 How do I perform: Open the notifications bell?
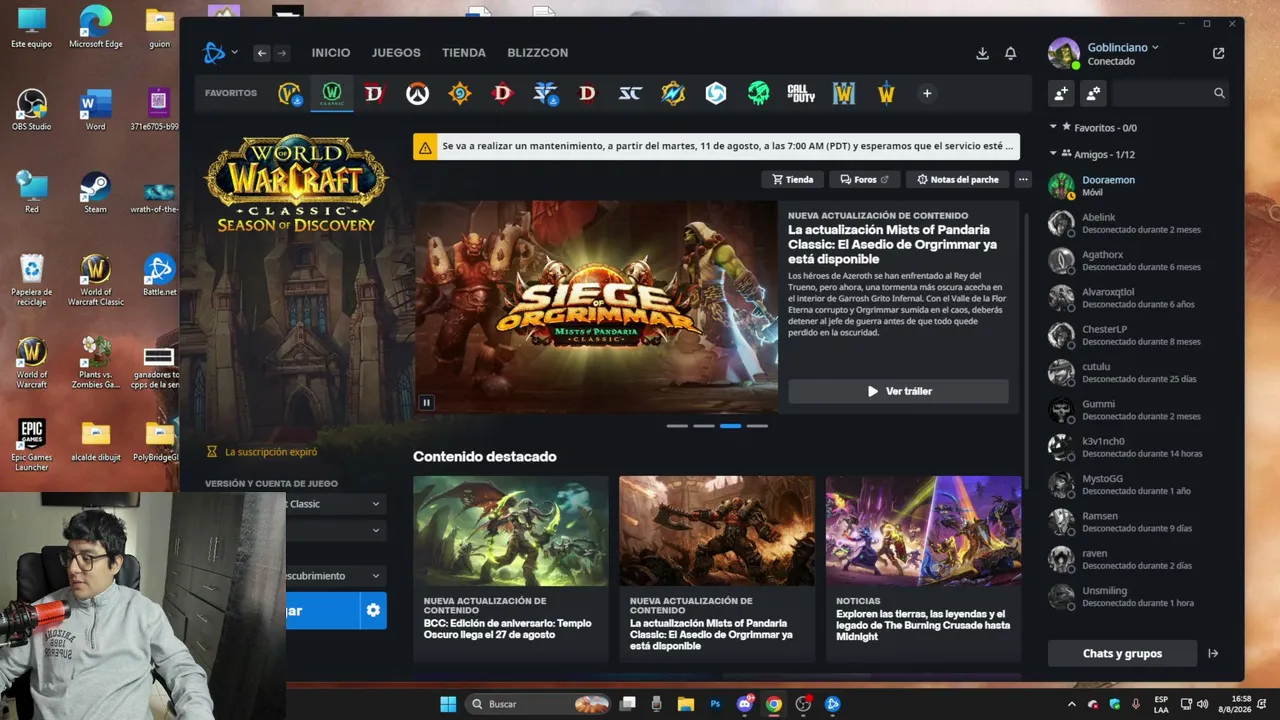(1011, 53)
